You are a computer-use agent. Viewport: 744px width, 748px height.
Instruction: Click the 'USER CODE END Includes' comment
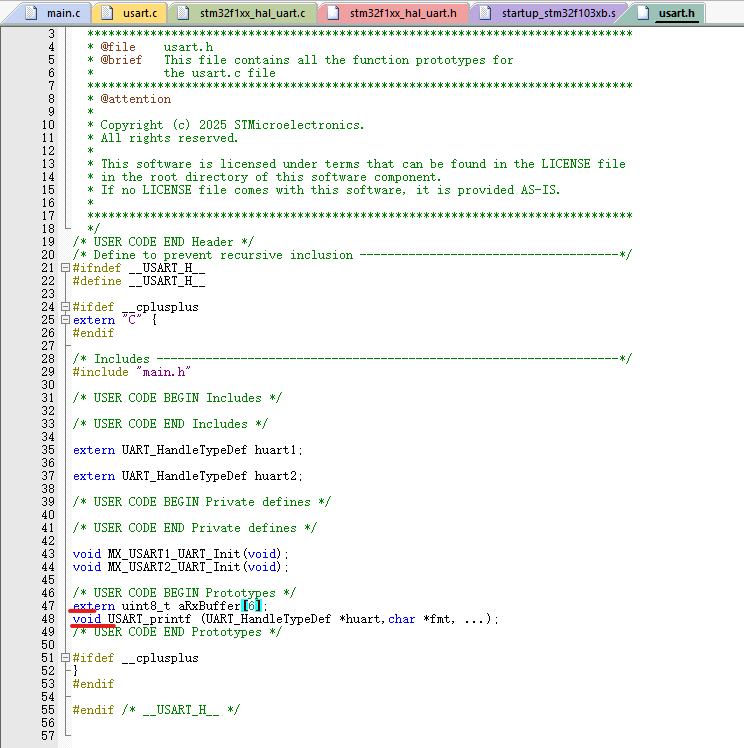[170, 424]
